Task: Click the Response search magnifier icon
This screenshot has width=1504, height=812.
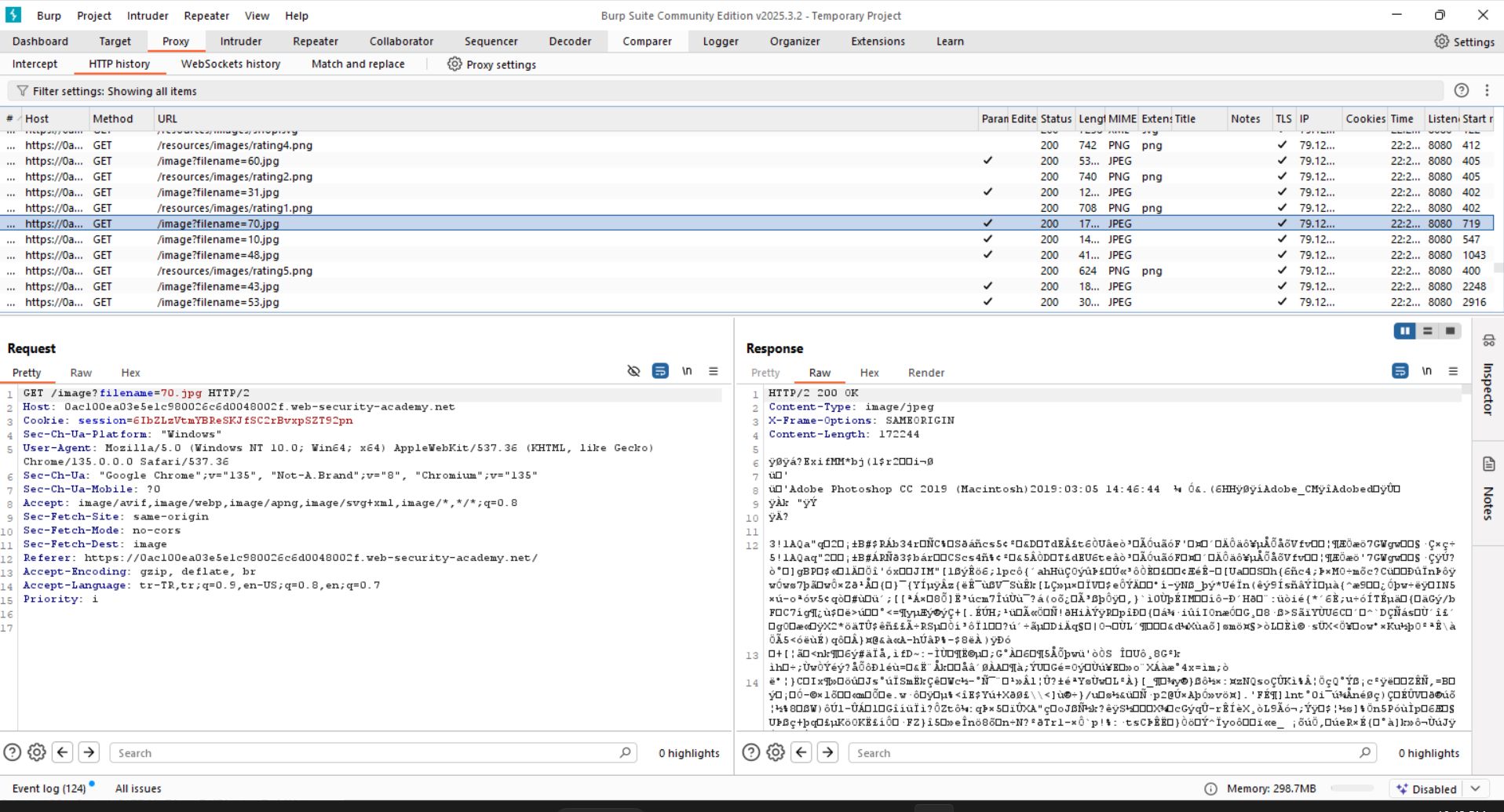Action: [1365, 752]
